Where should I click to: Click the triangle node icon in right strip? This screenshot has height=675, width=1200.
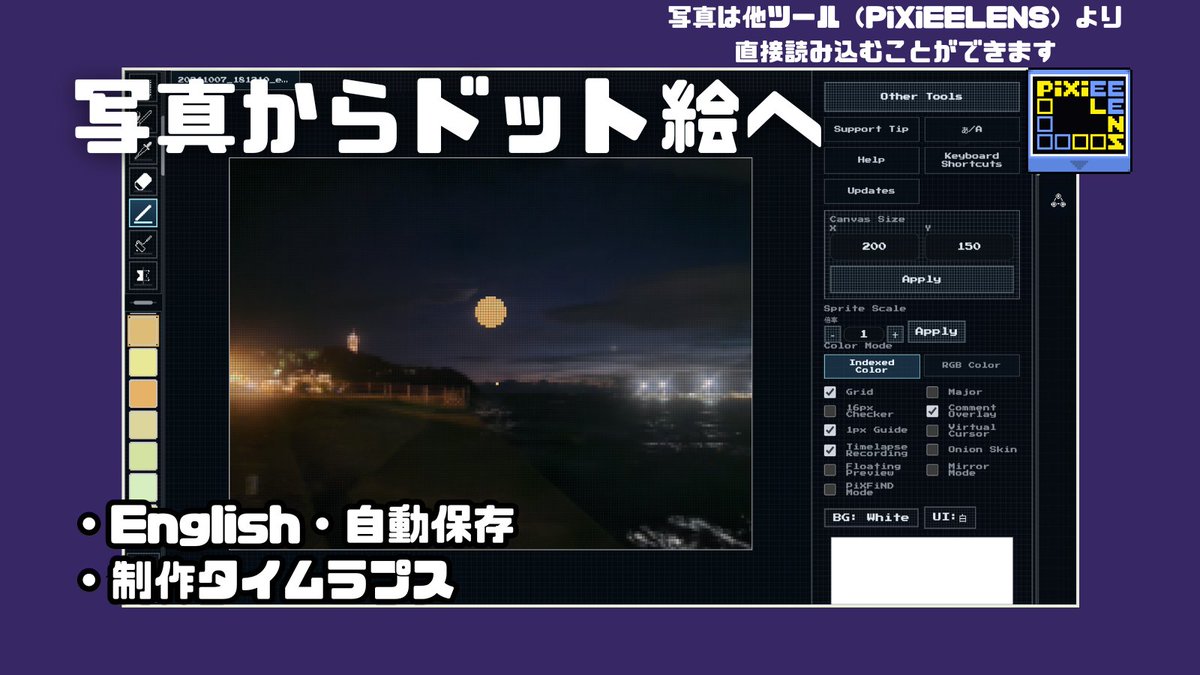point(1058,200)
